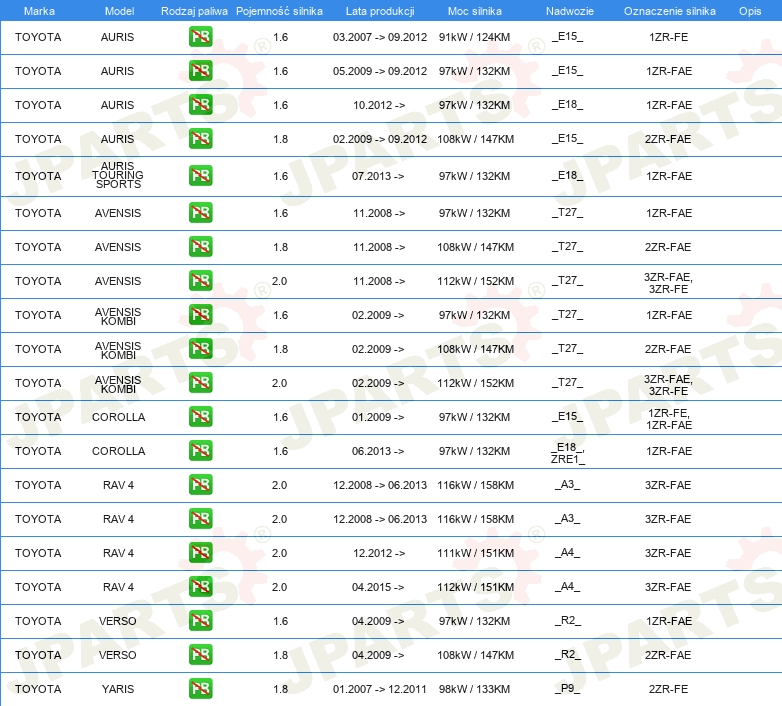Click the fuel icon for Corolla 06.2013 row

click(x=200, y=451)
